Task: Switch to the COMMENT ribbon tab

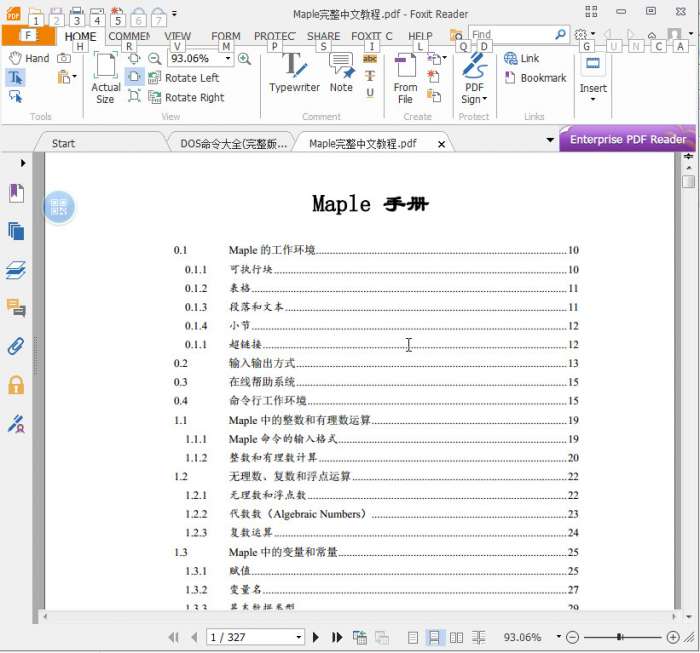Action: (x=129, y=36)
